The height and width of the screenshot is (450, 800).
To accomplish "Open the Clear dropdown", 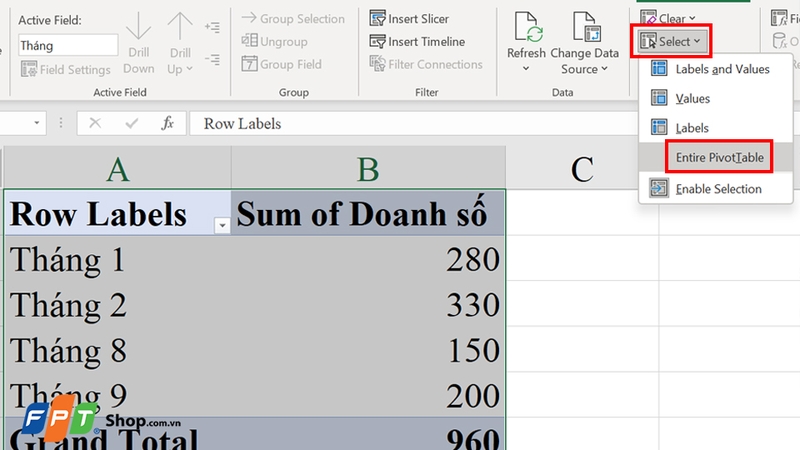I will (668, 18).
